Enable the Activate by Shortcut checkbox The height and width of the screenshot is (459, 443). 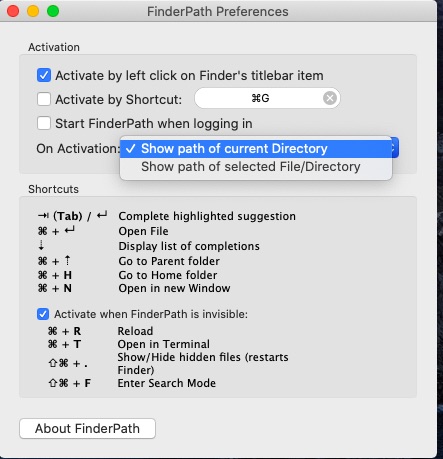coord(44,99)
